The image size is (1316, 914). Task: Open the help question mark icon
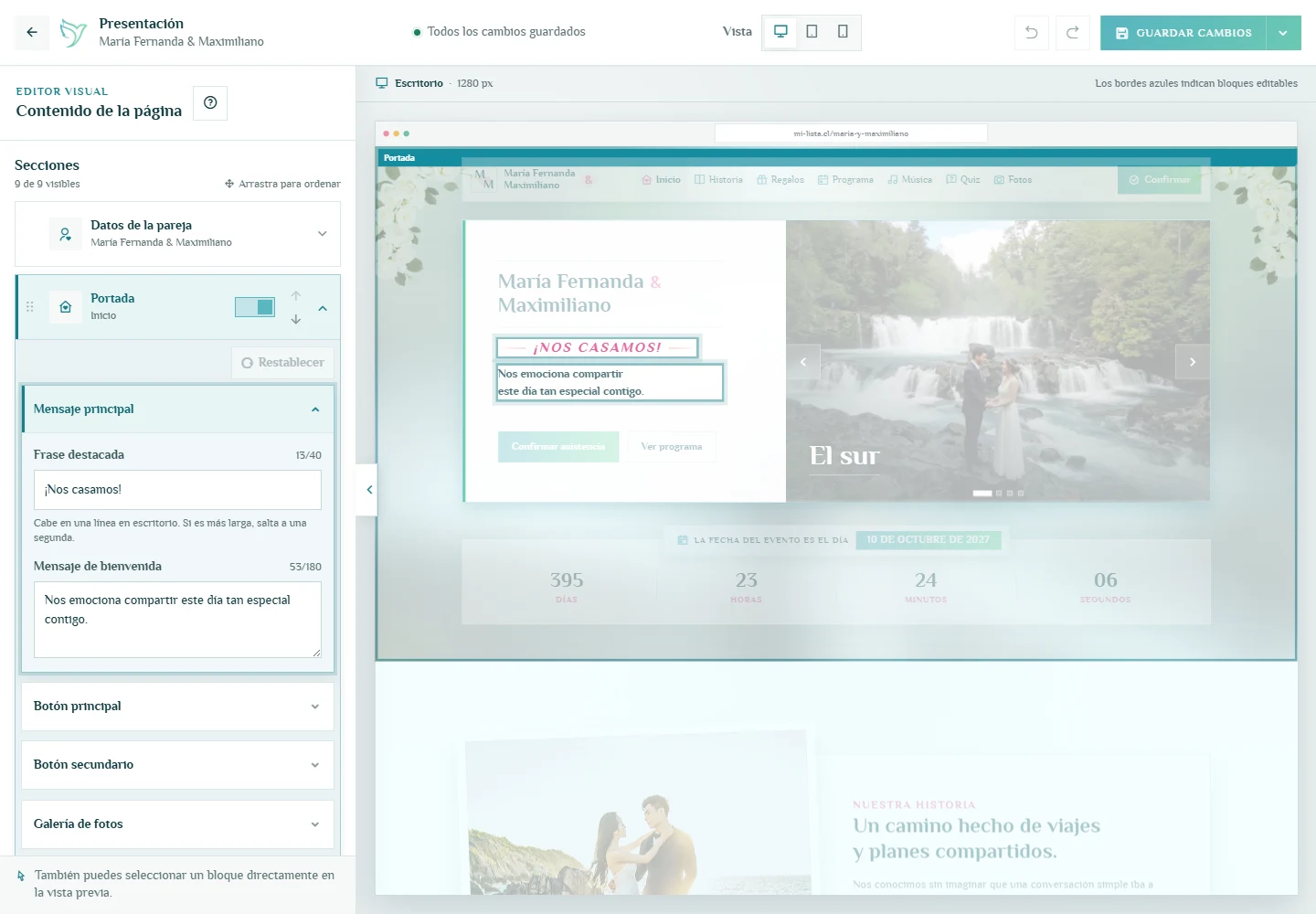(x=210, y=102)
